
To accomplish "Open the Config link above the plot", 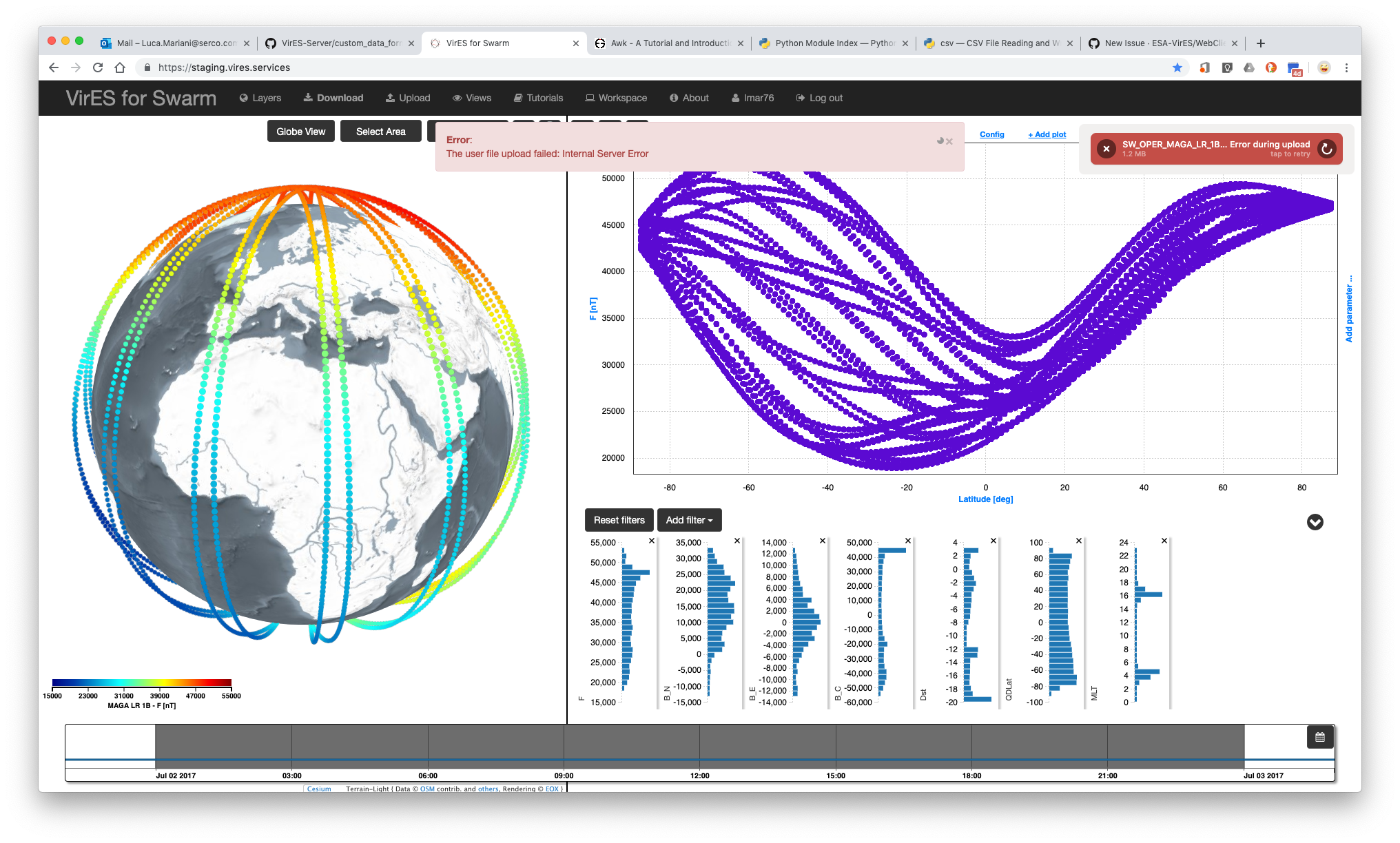I will click(x=992, y=134).
